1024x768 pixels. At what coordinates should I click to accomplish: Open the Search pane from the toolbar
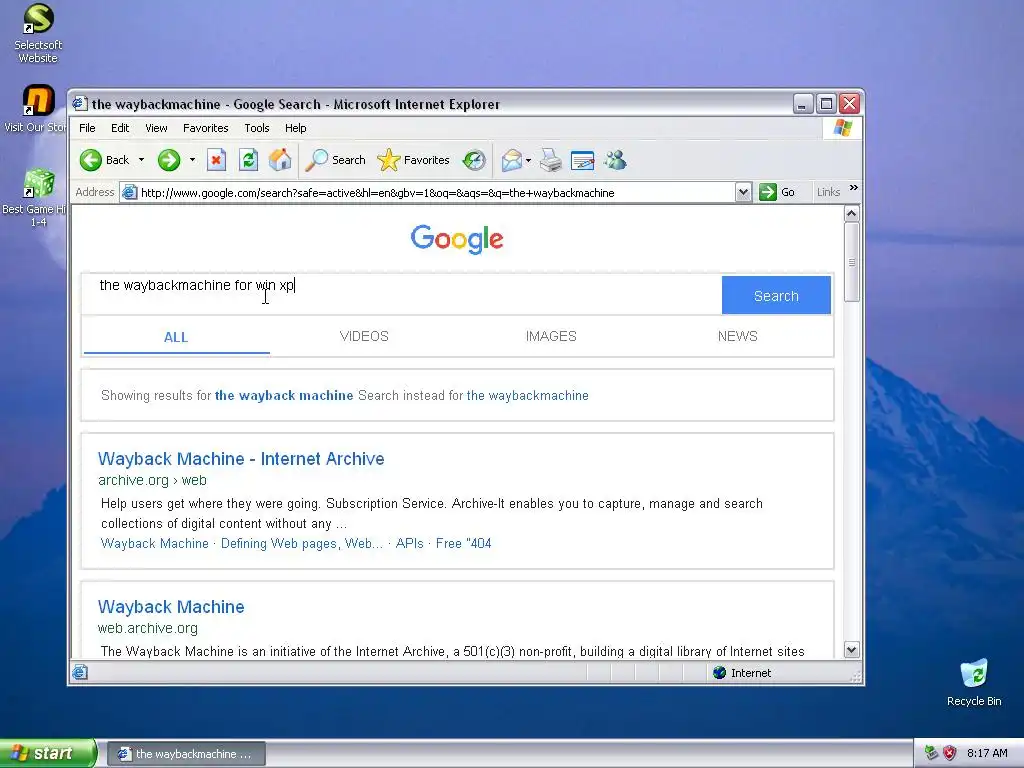[x=336, y=160]
